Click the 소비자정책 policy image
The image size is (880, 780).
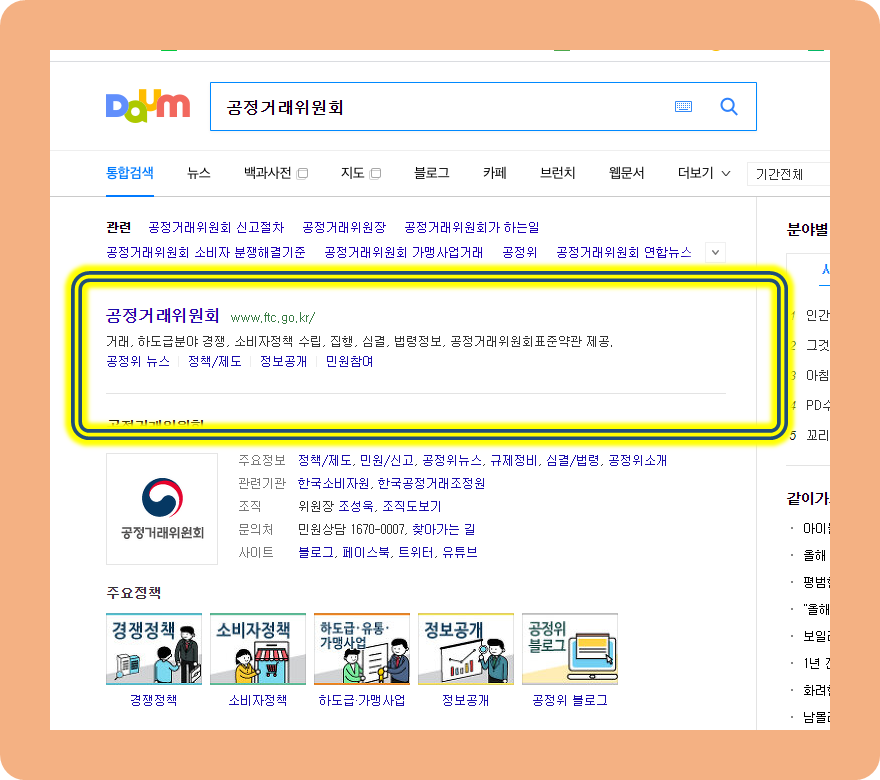[x=258, y=649]
